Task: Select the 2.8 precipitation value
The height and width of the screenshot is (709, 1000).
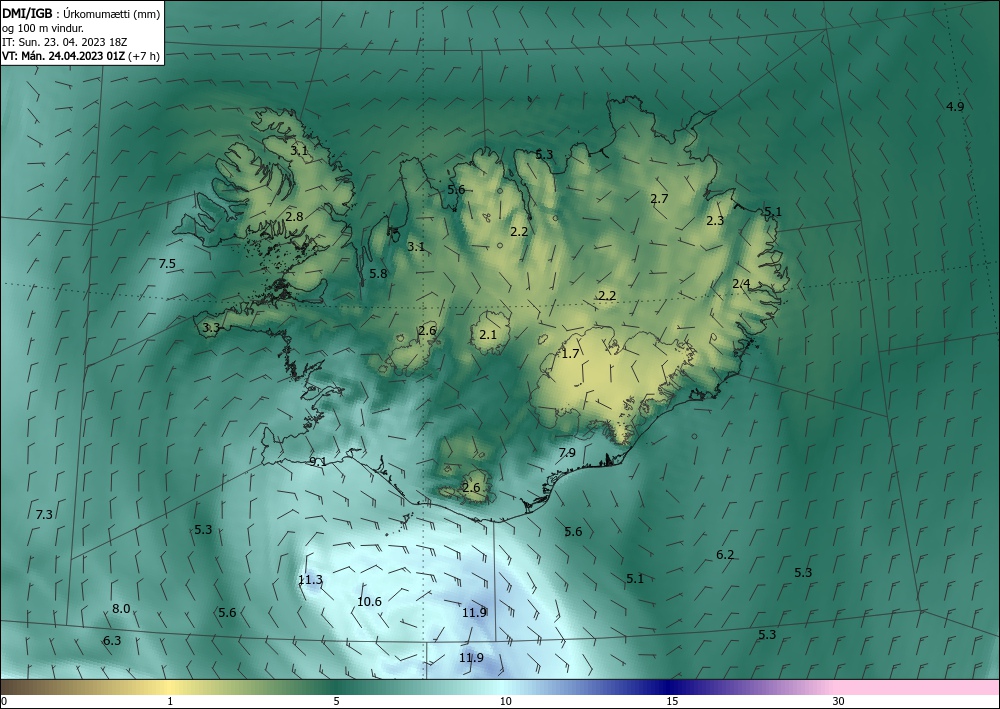Action: [294, 216]
